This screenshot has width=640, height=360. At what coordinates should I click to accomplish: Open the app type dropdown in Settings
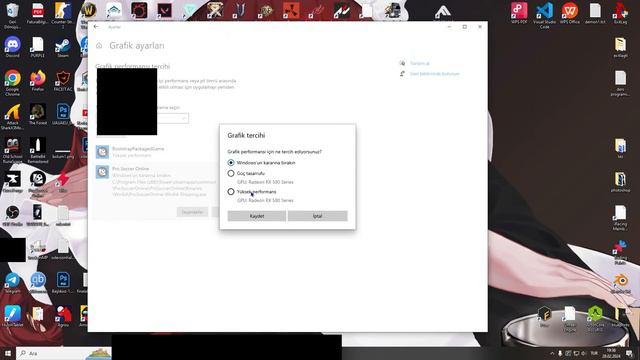[173, 118]
